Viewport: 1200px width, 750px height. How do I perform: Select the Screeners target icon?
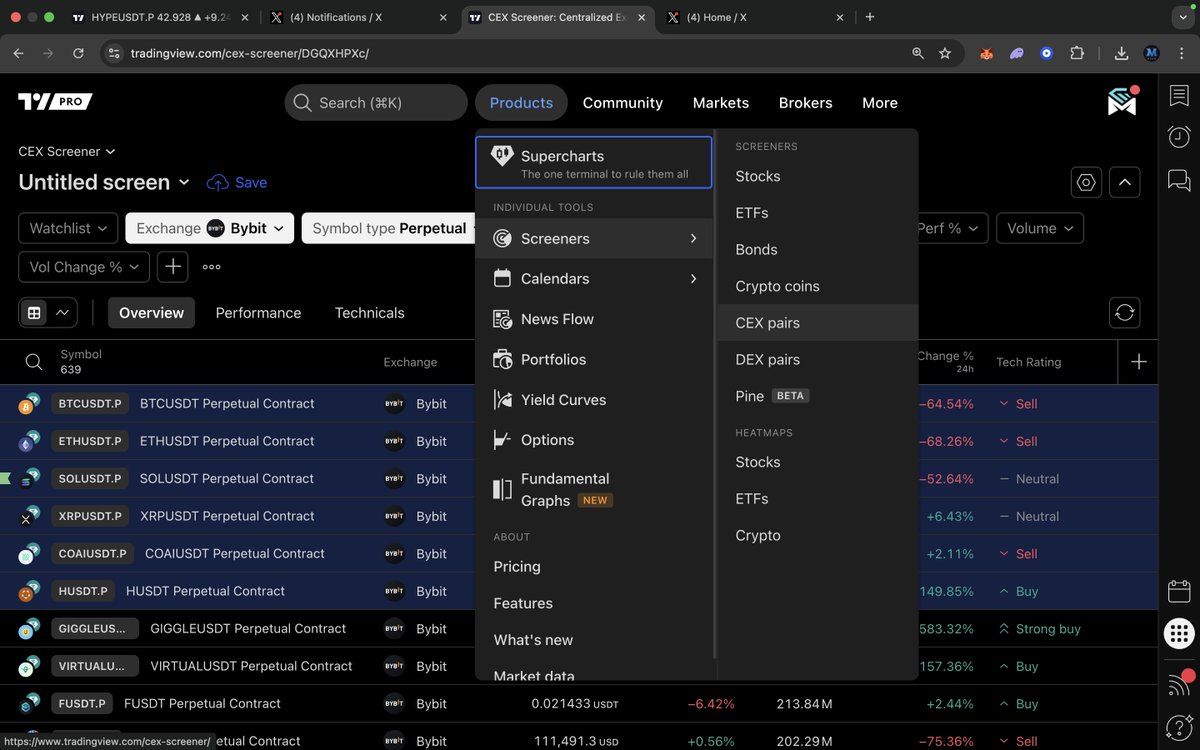point(502,239)
